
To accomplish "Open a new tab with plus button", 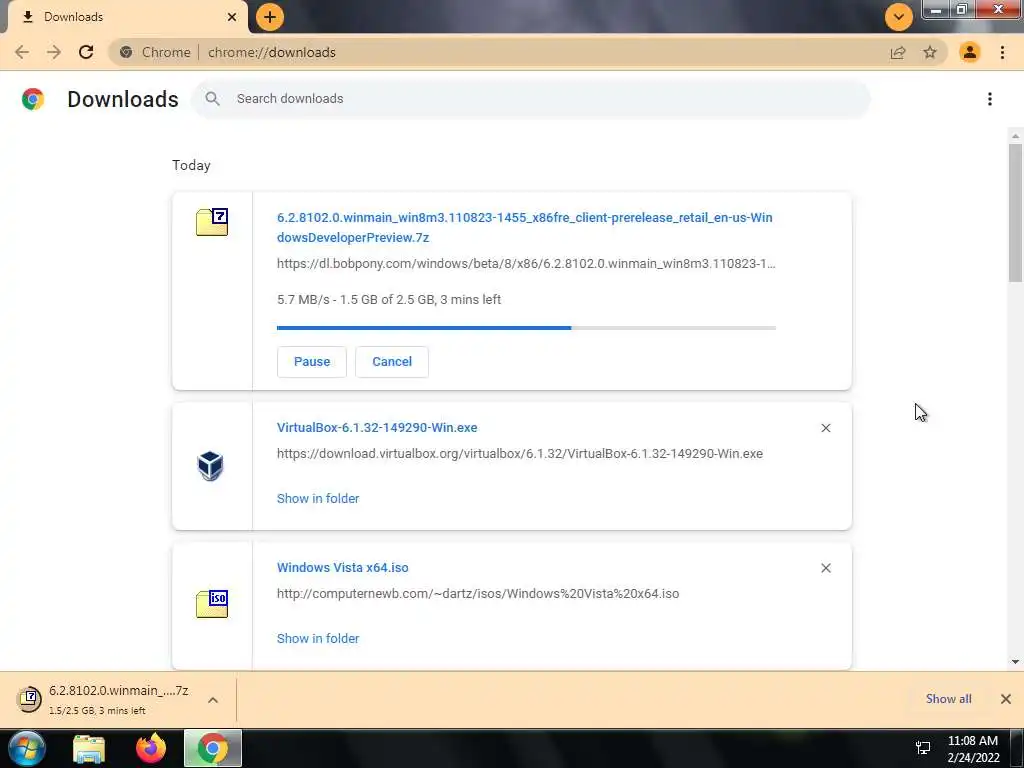I will (270, 17).
